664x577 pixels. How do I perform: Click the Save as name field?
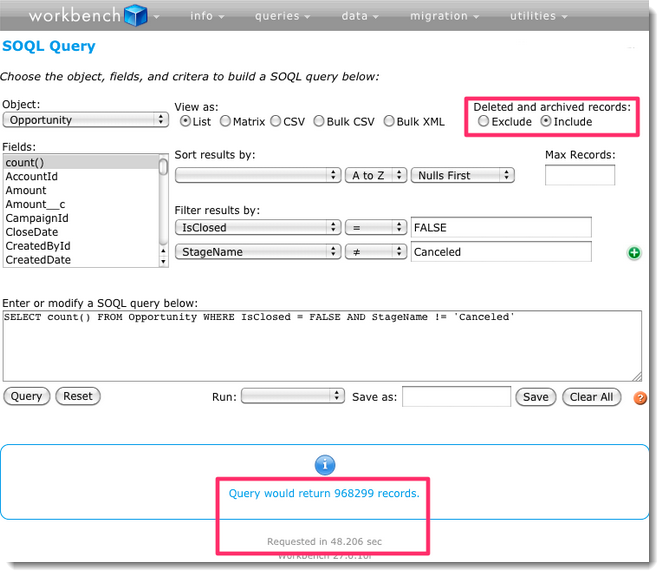point(456,397)
